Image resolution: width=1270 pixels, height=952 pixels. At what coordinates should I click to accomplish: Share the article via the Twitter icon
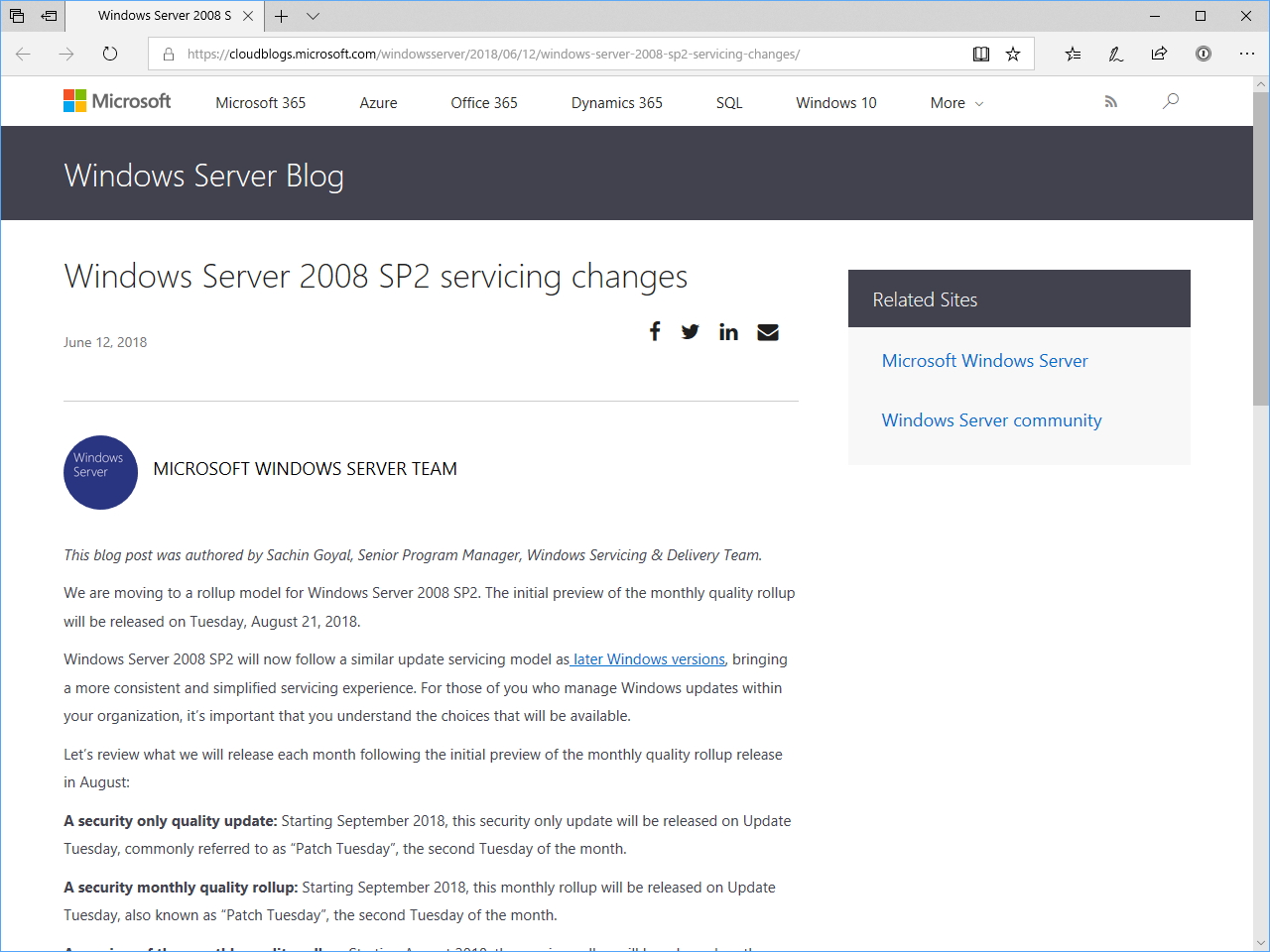click(x=691, y=331)
